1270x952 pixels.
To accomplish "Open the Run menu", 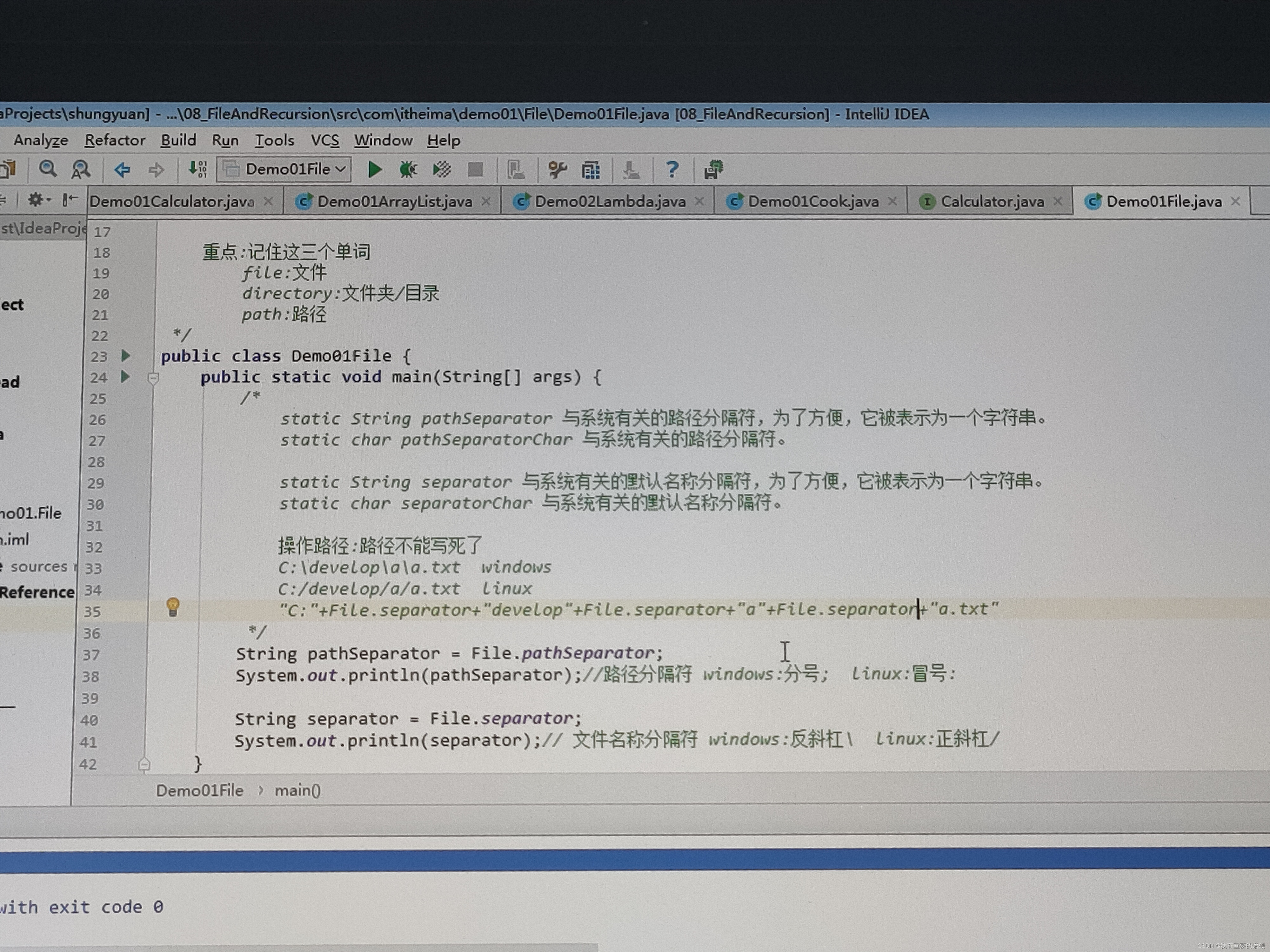I will click(x=225, y=141).
